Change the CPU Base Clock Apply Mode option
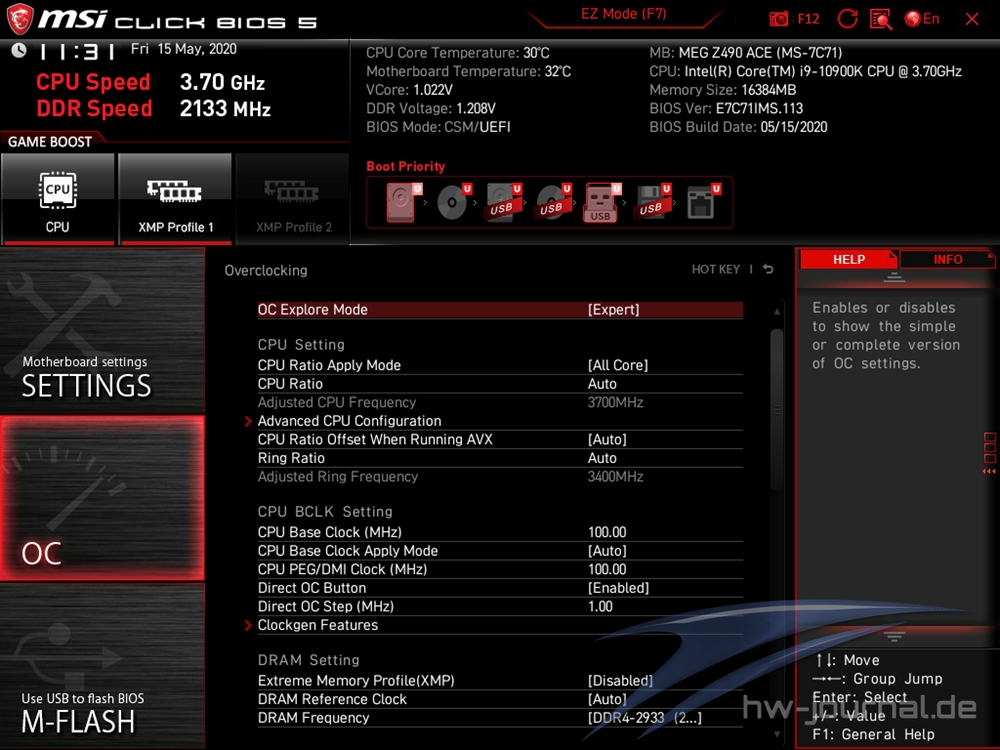Screen dimensions: 1000x750 (500, 550)
